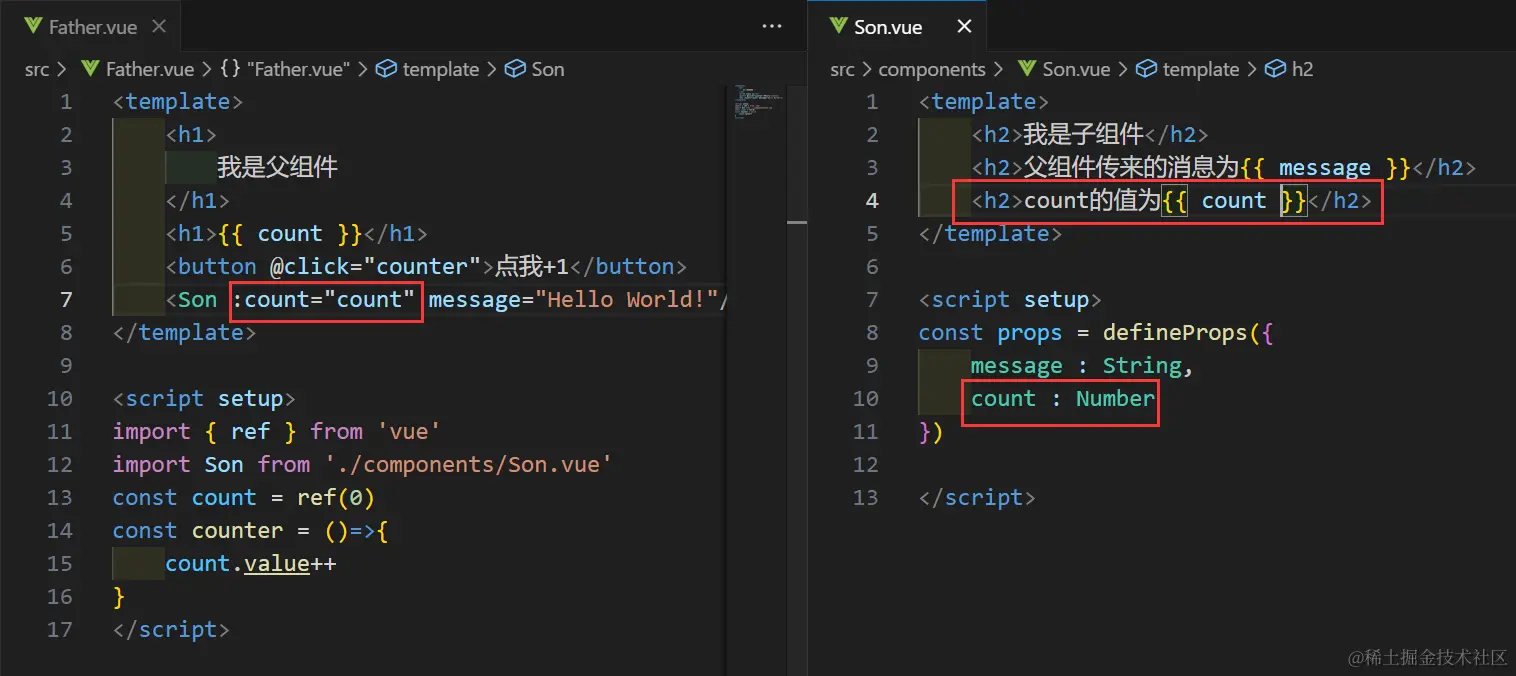Click '{{ count }}' in Son.vue line 4
The height and width of the screenshot is (676, 1516).
coord(1234,200)
